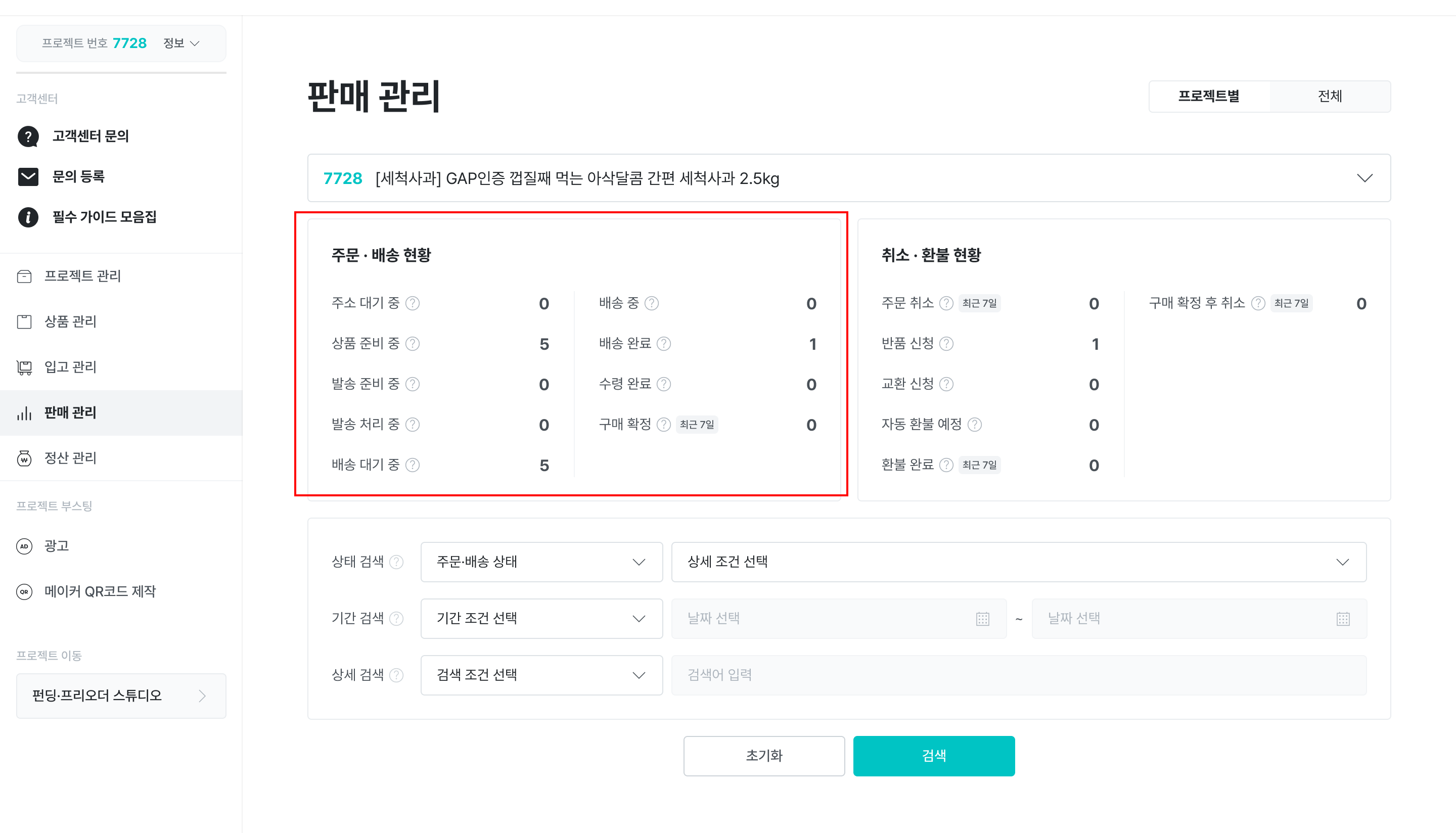Open 입고 관리 cart icon in sidebar
1456x833 pixels.
pyautogui.click(x=24, y=367)
